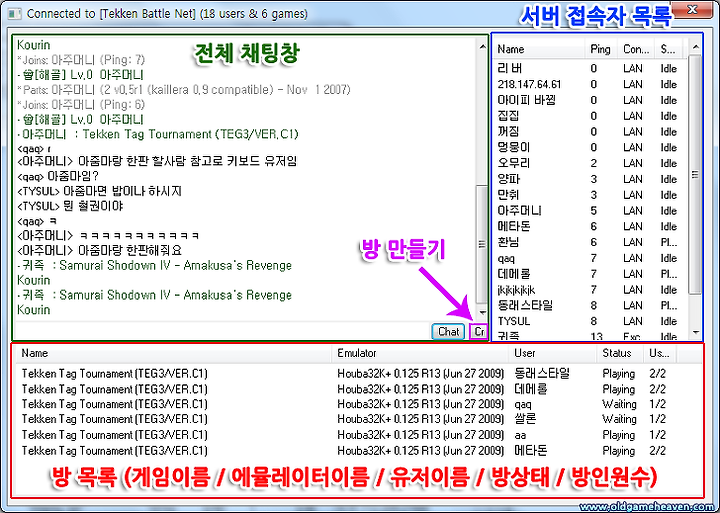Click the Cr create room button
Screen dimensions: 720x513
[478, 332]
